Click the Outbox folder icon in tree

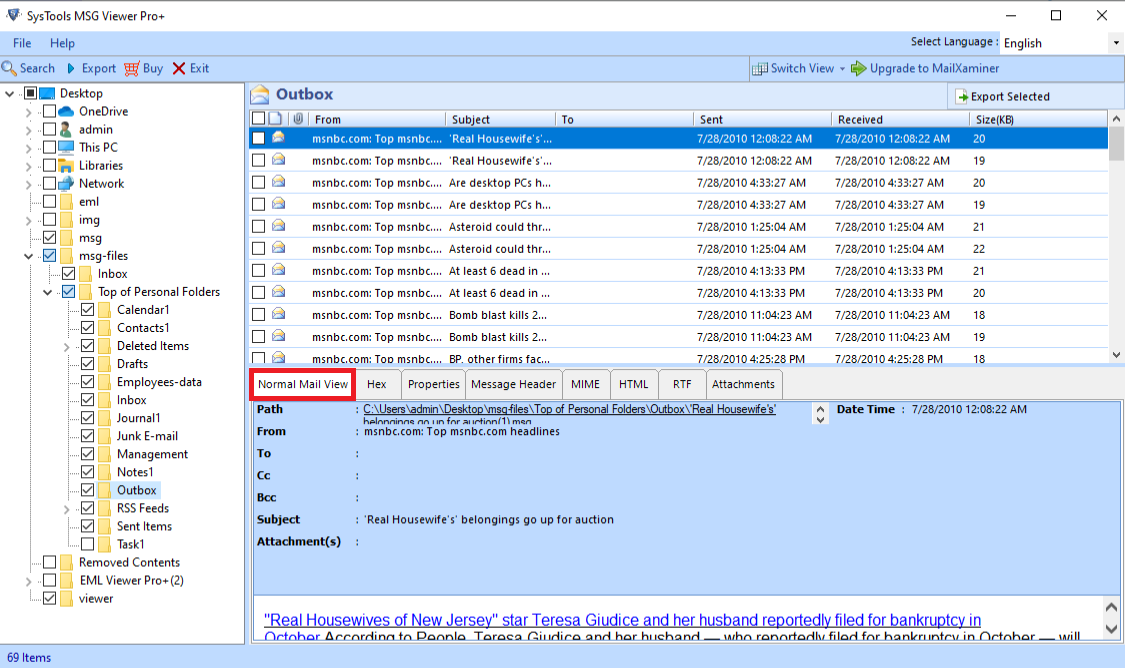[x=104, y=490]
